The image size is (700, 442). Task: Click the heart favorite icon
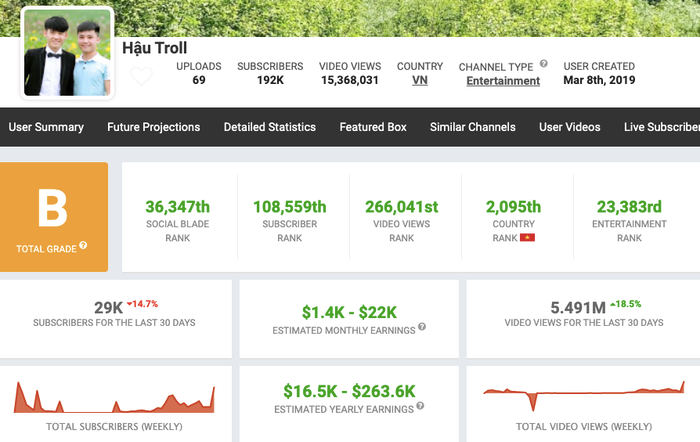(x=141, y=76)
